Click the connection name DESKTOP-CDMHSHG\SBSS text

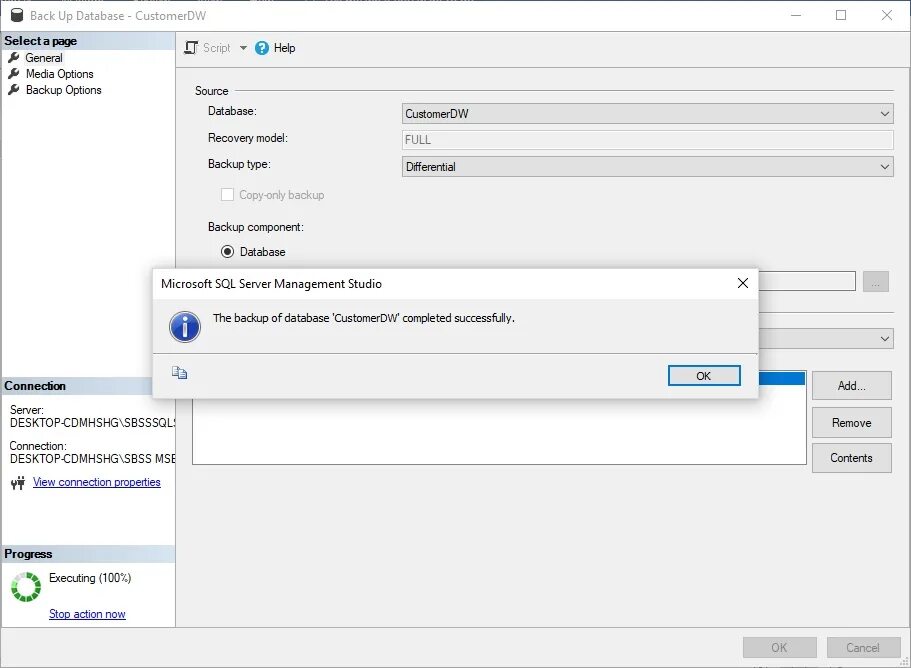point(92,459)
